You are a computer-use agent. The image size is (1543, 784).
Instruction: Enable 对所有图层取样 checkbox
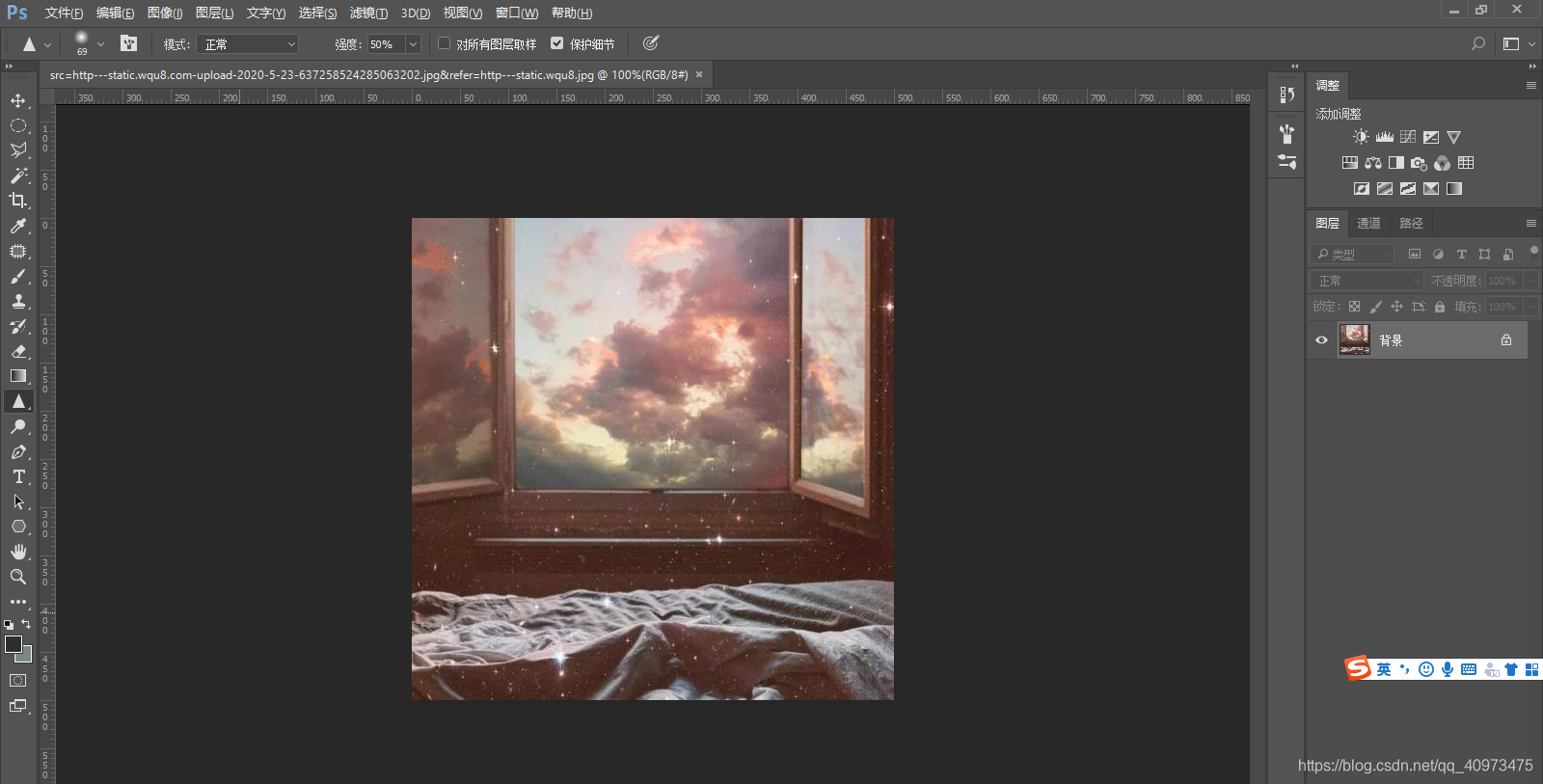(444, 43)
